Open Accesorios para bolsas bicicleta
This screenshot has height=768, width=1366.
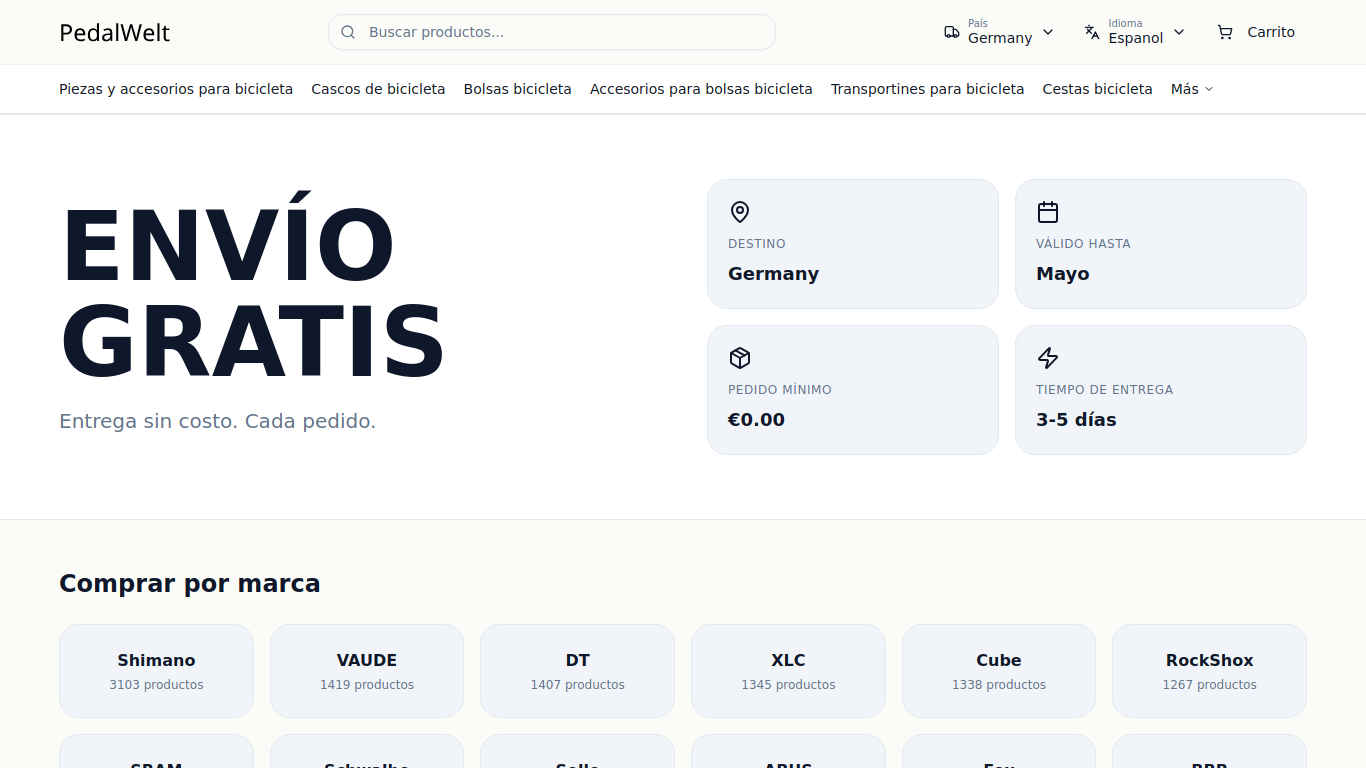click(x=701, y=89)
